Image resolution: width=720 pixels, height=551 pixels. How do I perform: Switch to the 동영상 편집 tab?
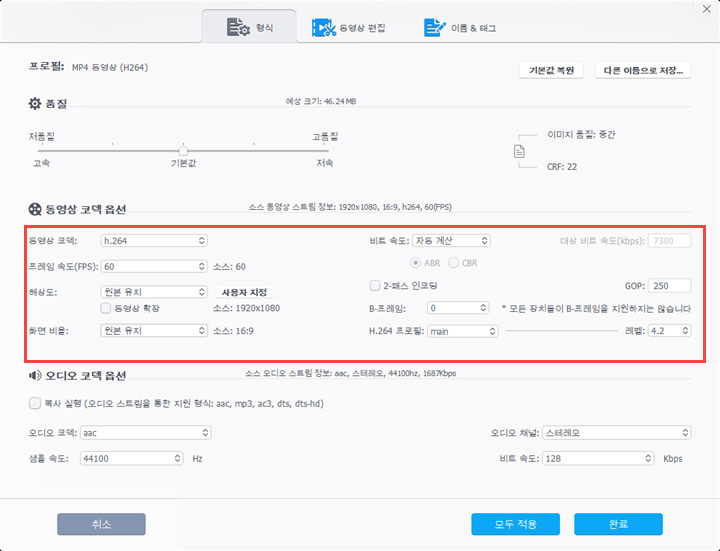coord(348,28)
